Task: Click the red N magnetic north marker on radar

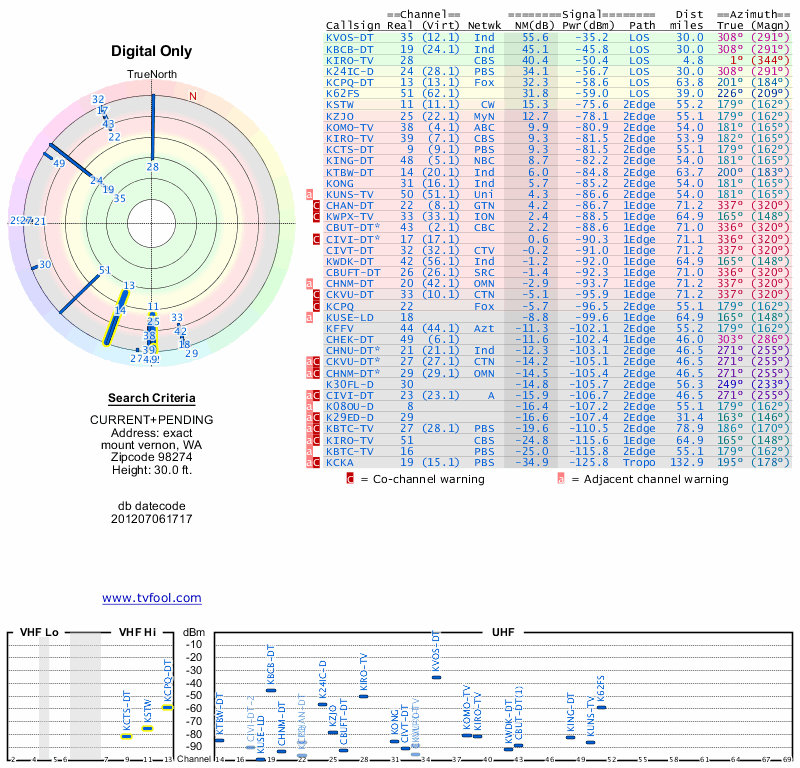Action: 193,97
